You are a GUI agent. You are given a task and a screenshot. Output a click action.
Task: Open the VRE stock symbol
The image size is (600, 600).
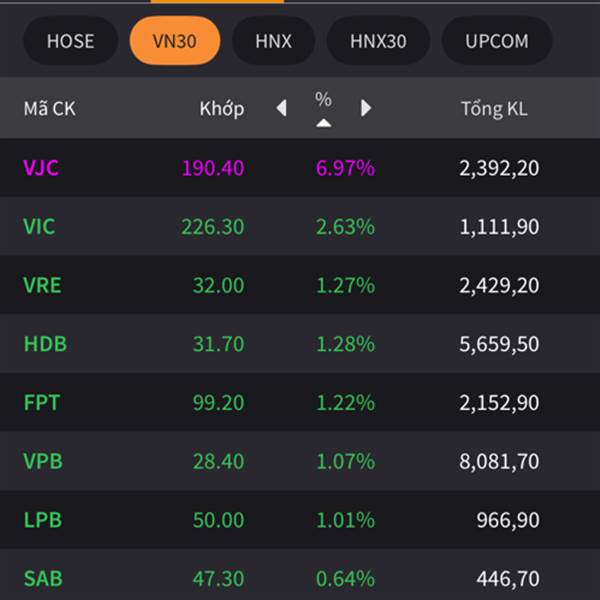point(42,286)
